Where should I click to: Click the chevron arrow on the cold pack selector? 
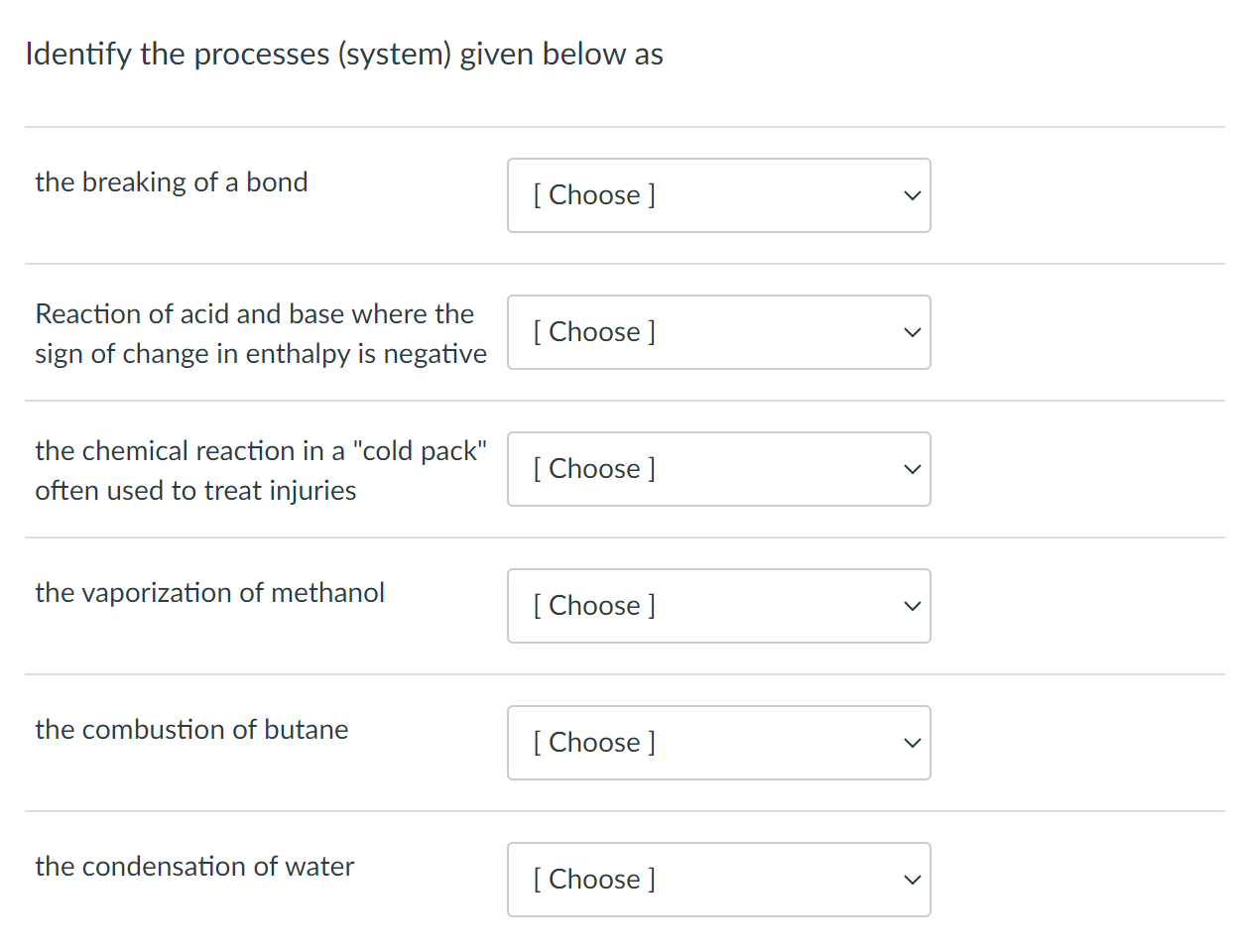point(911,469)
